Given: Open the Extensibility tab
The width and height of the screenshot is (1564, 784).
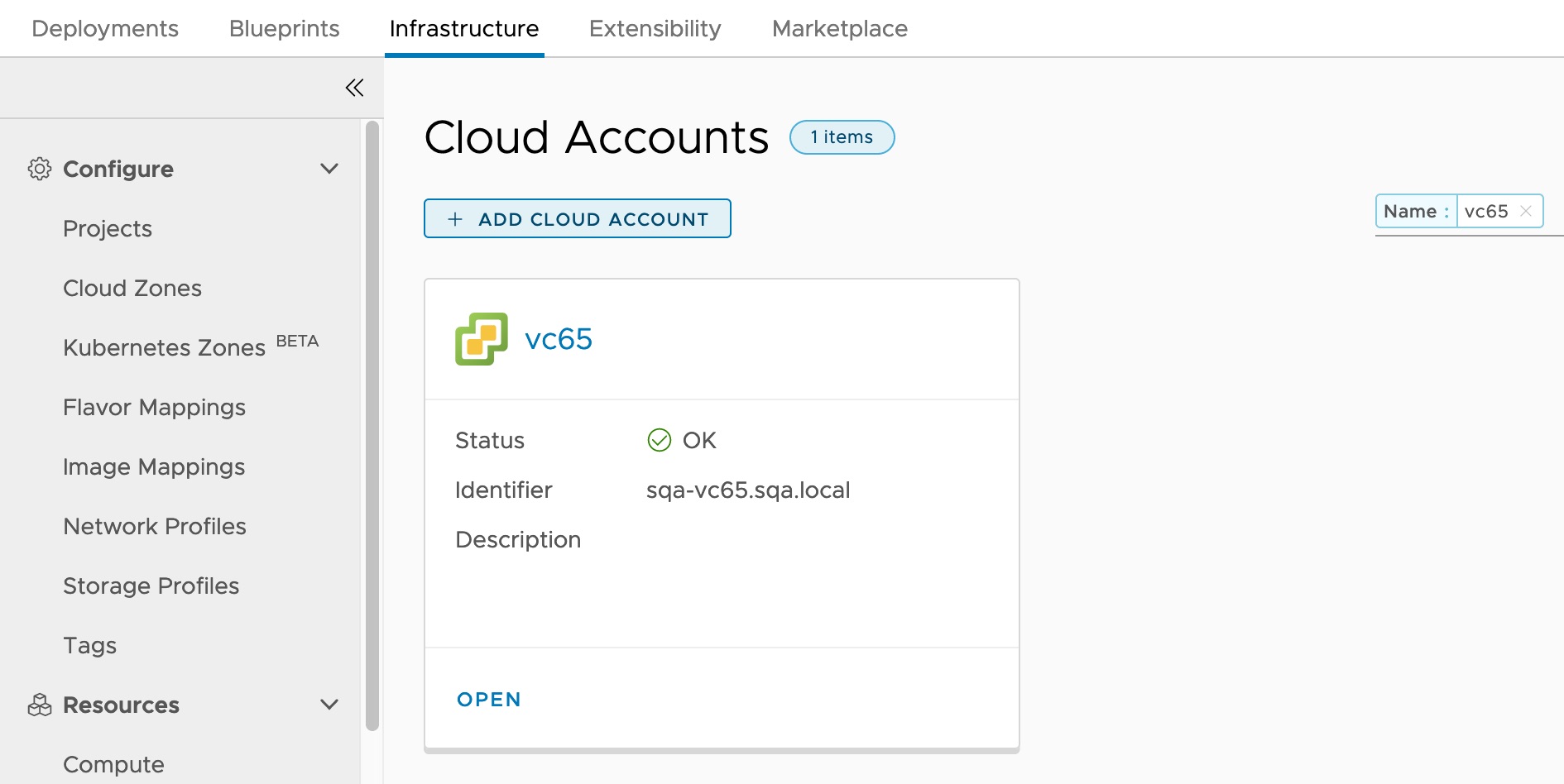Looking at the screenshot, I should [654, 27].
